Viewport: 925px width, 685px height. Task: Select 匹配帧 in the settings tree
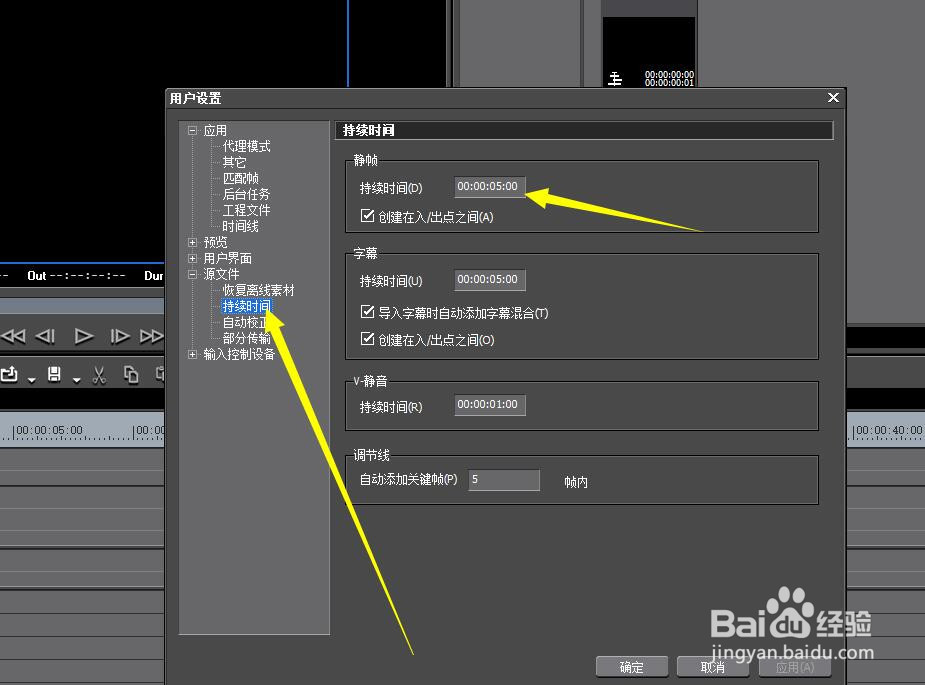240,178
